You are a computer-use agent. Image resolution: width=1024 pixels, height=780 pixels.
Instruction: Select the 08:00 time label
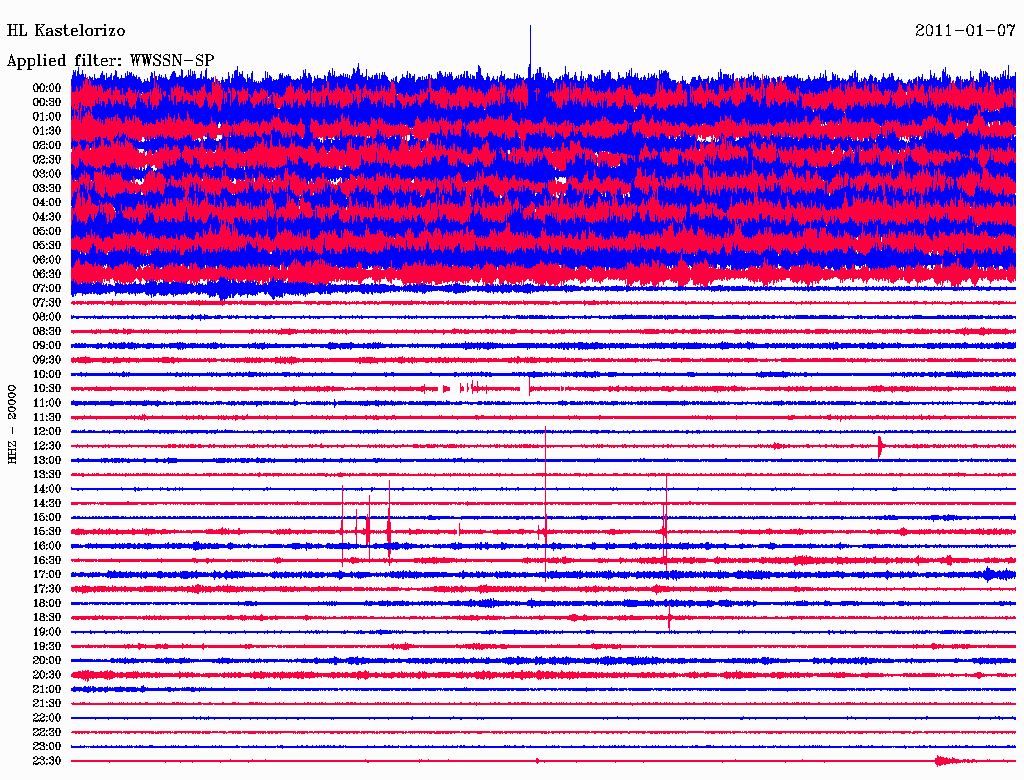coord(47,317)
